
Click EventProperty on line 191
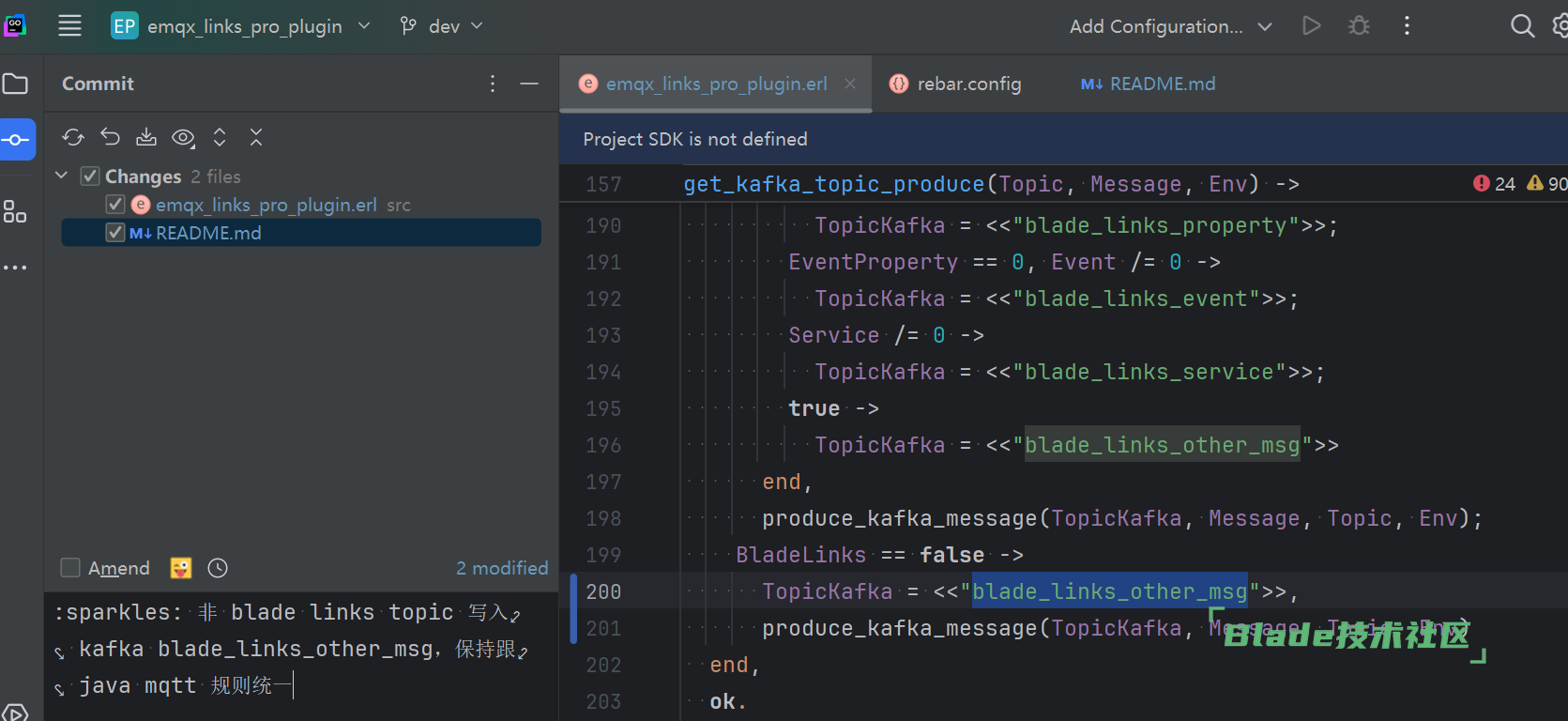point(874,262)
